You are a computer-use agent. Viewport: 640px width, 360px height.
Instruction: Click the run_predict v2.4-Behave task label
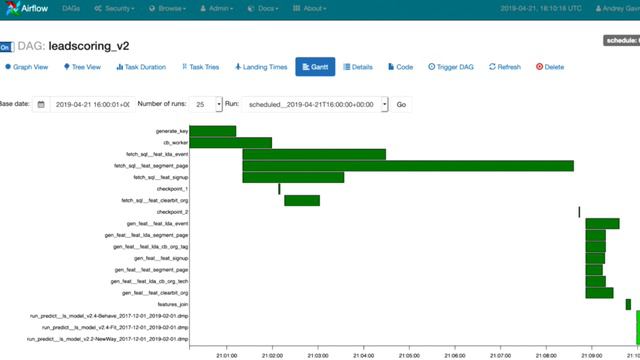click(x=109, y=316)
